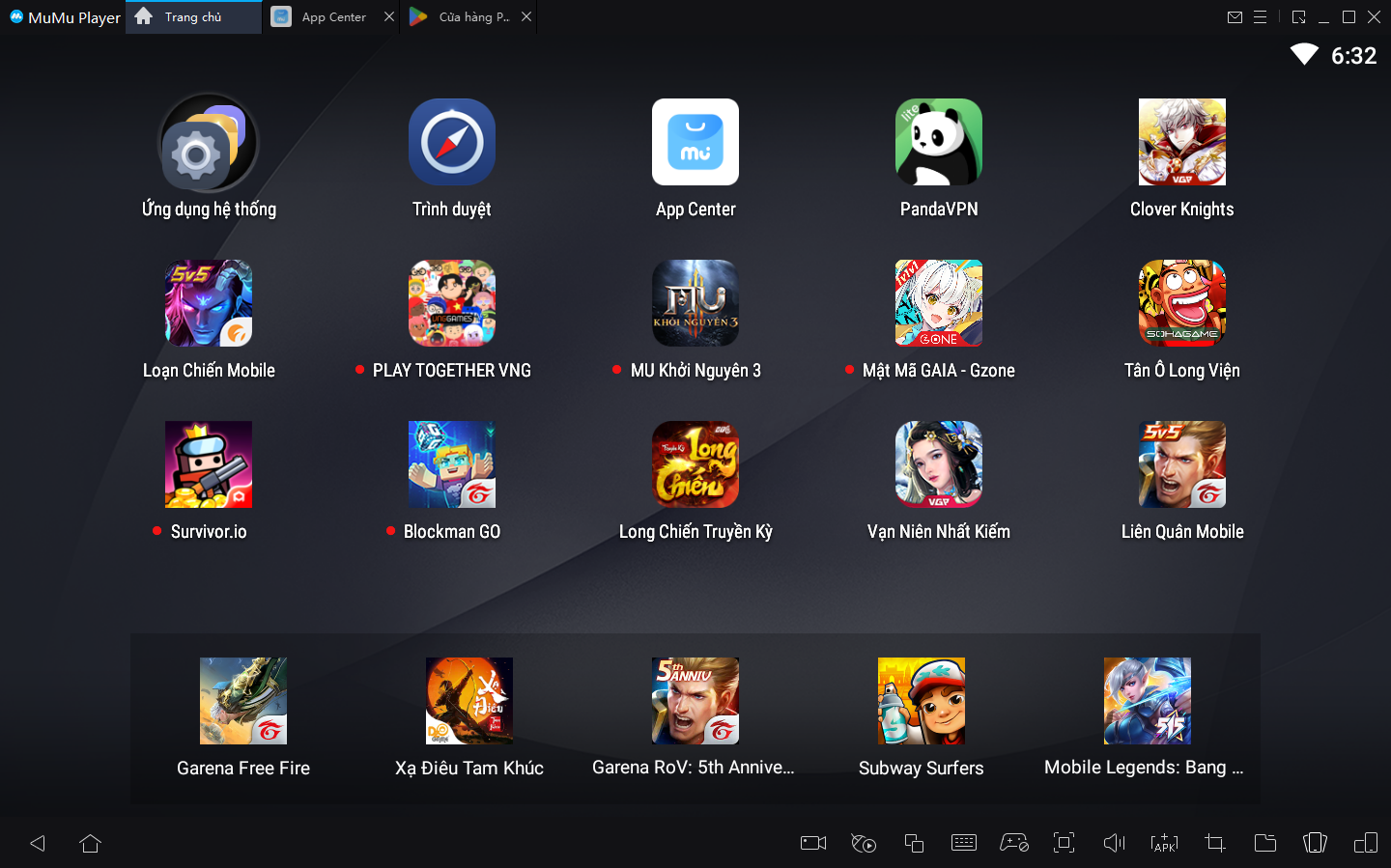Toggle fullscreen mode in bottom toolbar
The height and width of the screenshot is (868, 1391).
(1064, 843)
